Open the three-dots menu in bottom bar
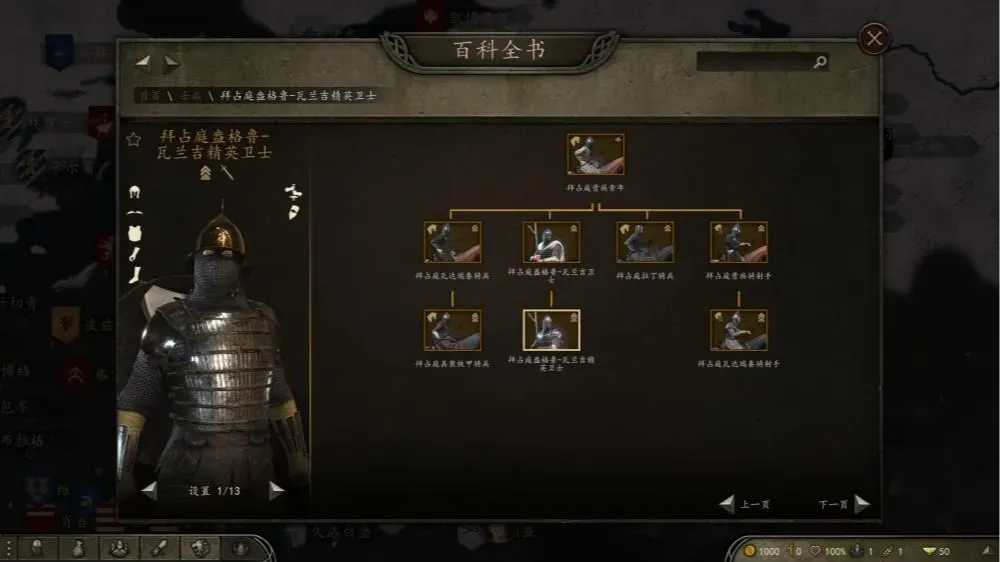The image size is (1000, 562). 8,549
